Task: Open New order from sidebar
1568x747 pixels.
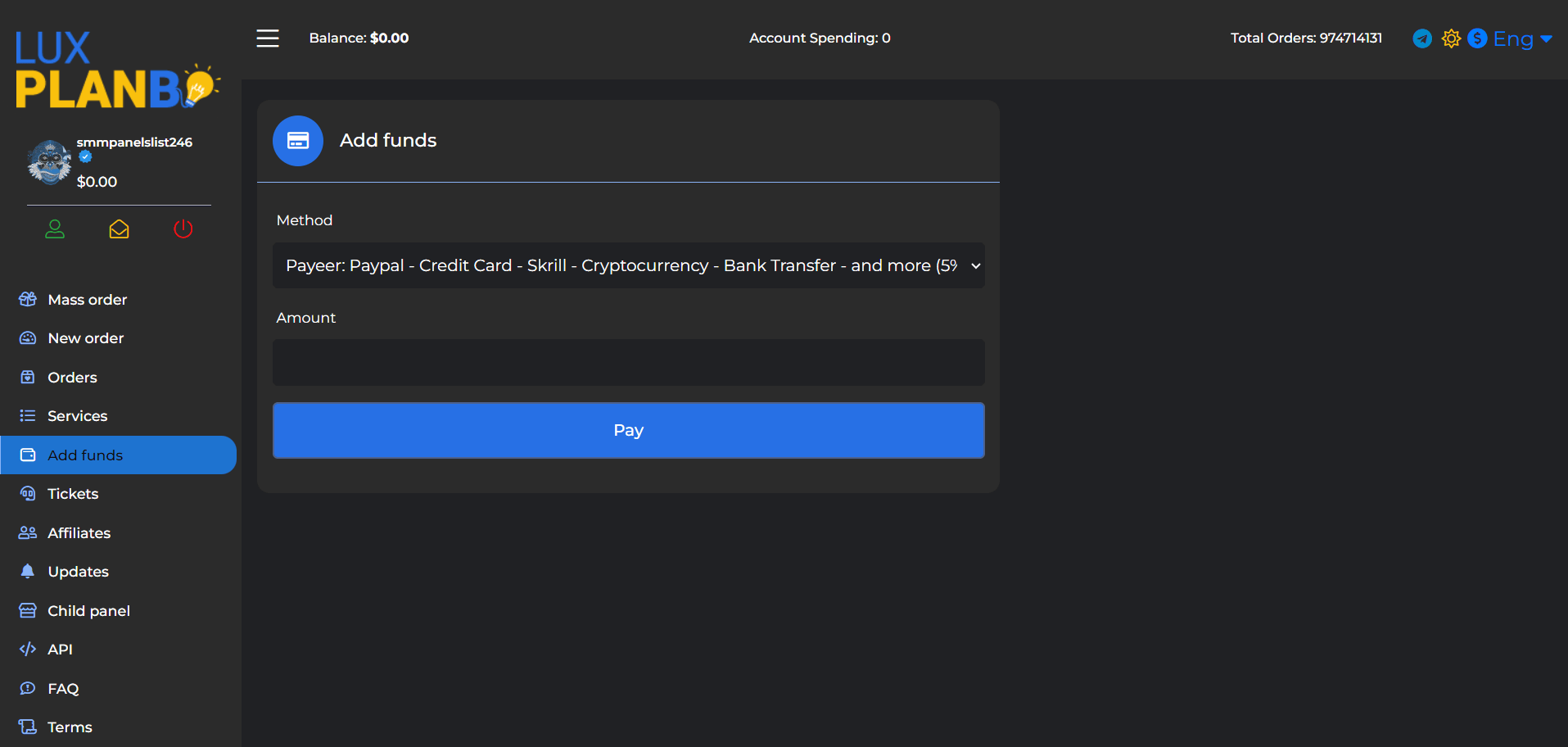Action: pos(85,338)
